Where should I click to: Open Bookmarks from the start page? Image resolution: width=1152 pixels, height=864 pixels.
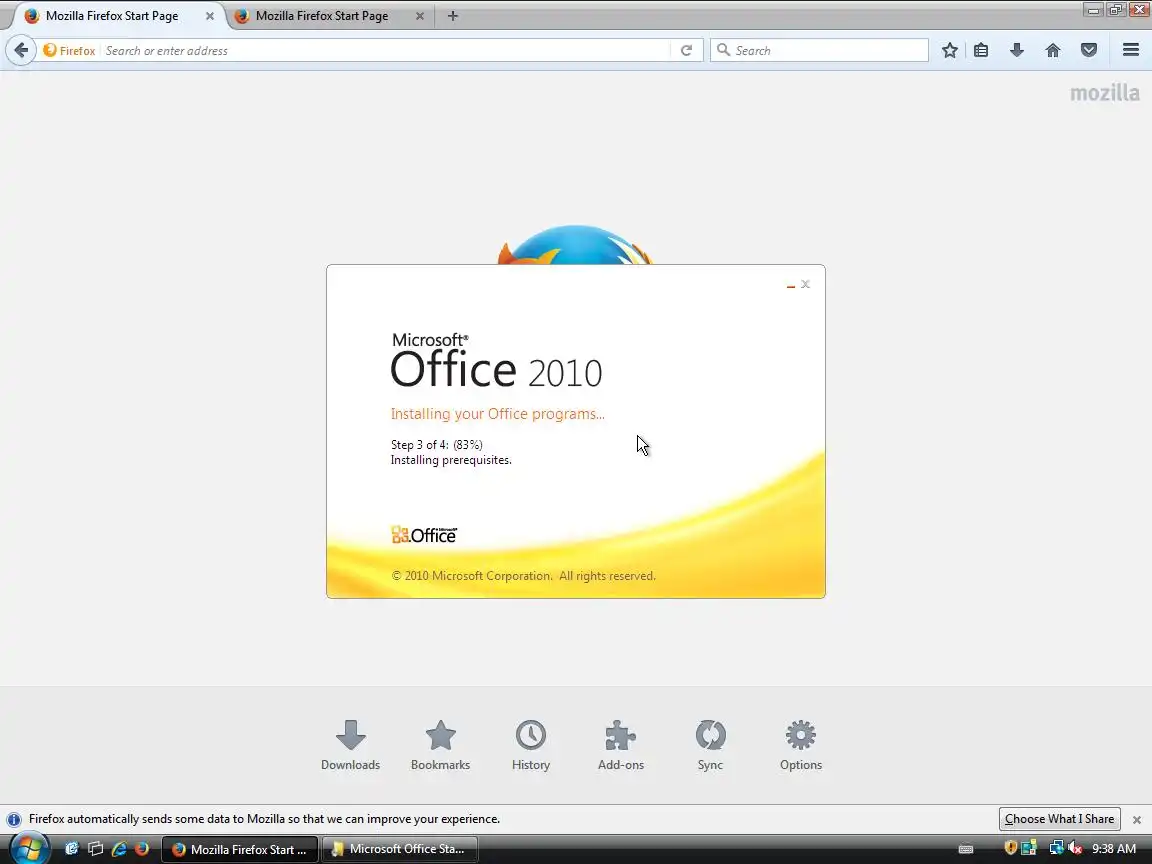point(440,745)
